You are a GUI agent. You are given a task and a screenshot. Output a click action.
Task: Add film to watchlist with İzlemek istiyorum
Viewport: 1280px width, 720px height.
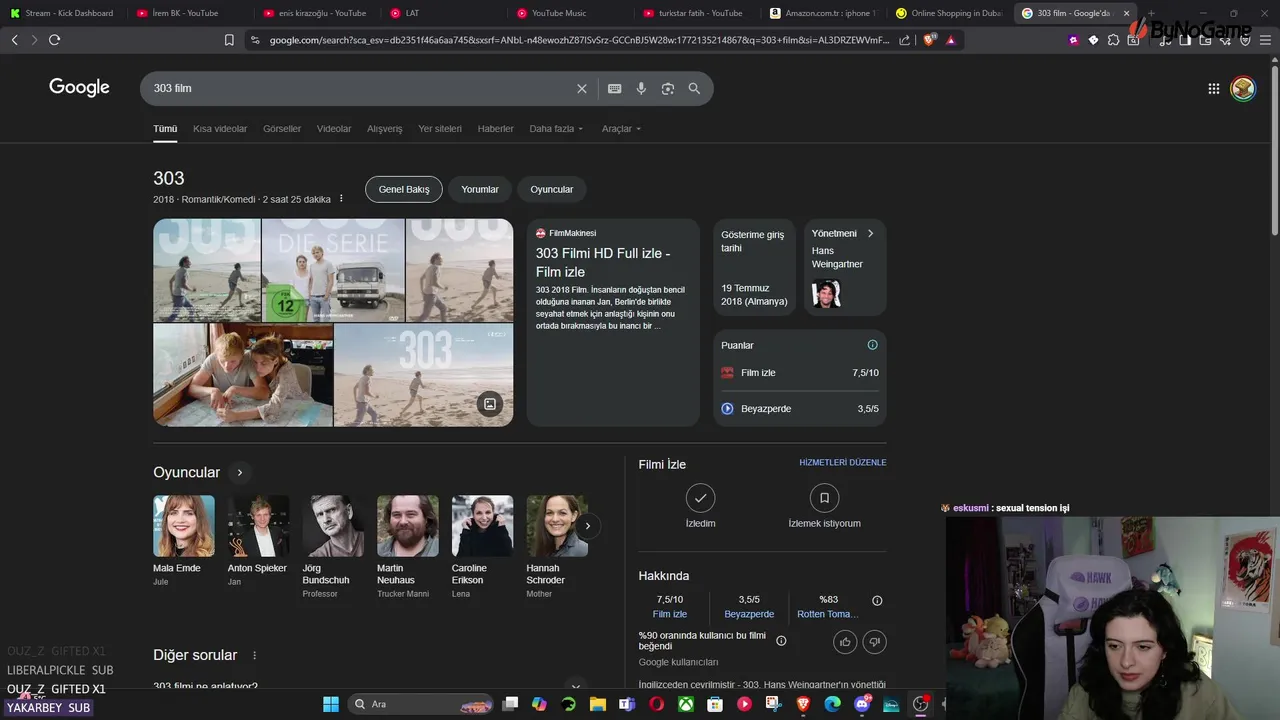pos(824,507)
